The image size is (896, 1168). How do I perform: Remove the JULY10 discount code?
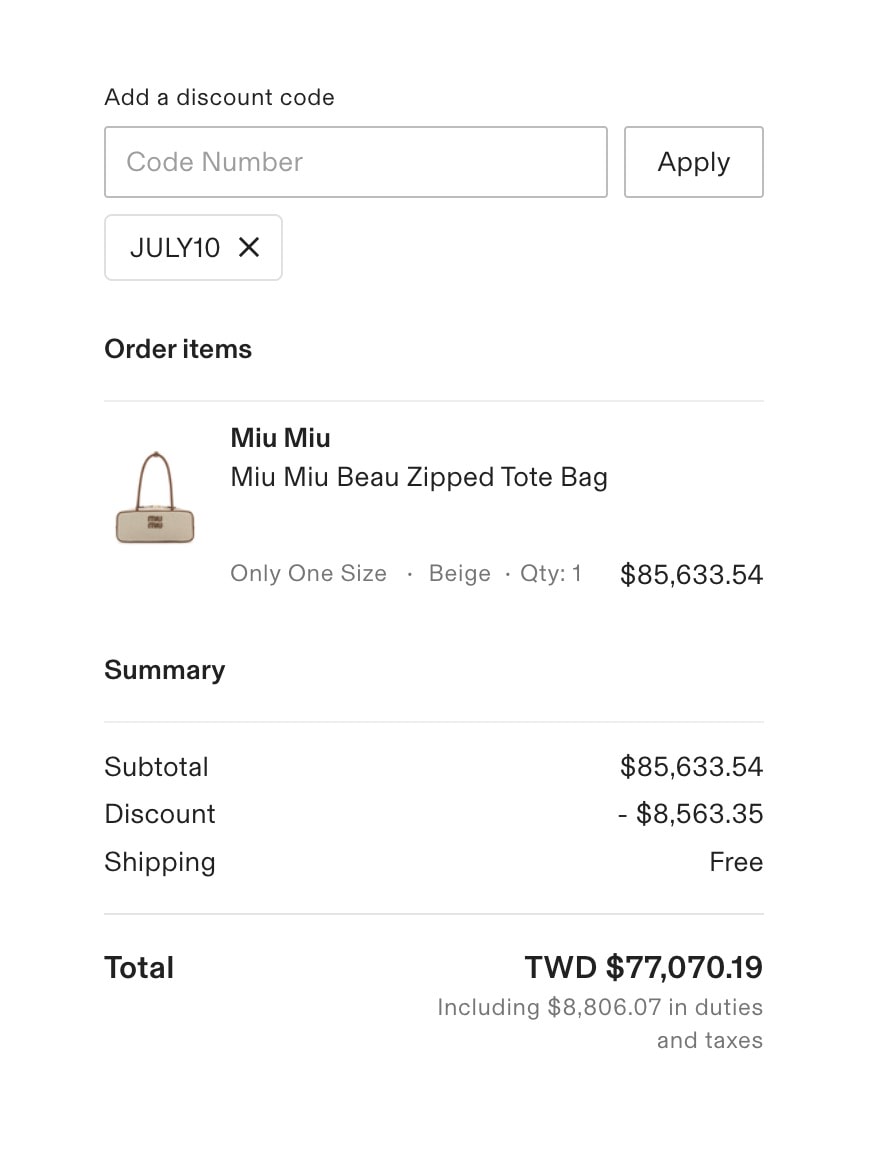pyautogui.click(x=249, y=247)
